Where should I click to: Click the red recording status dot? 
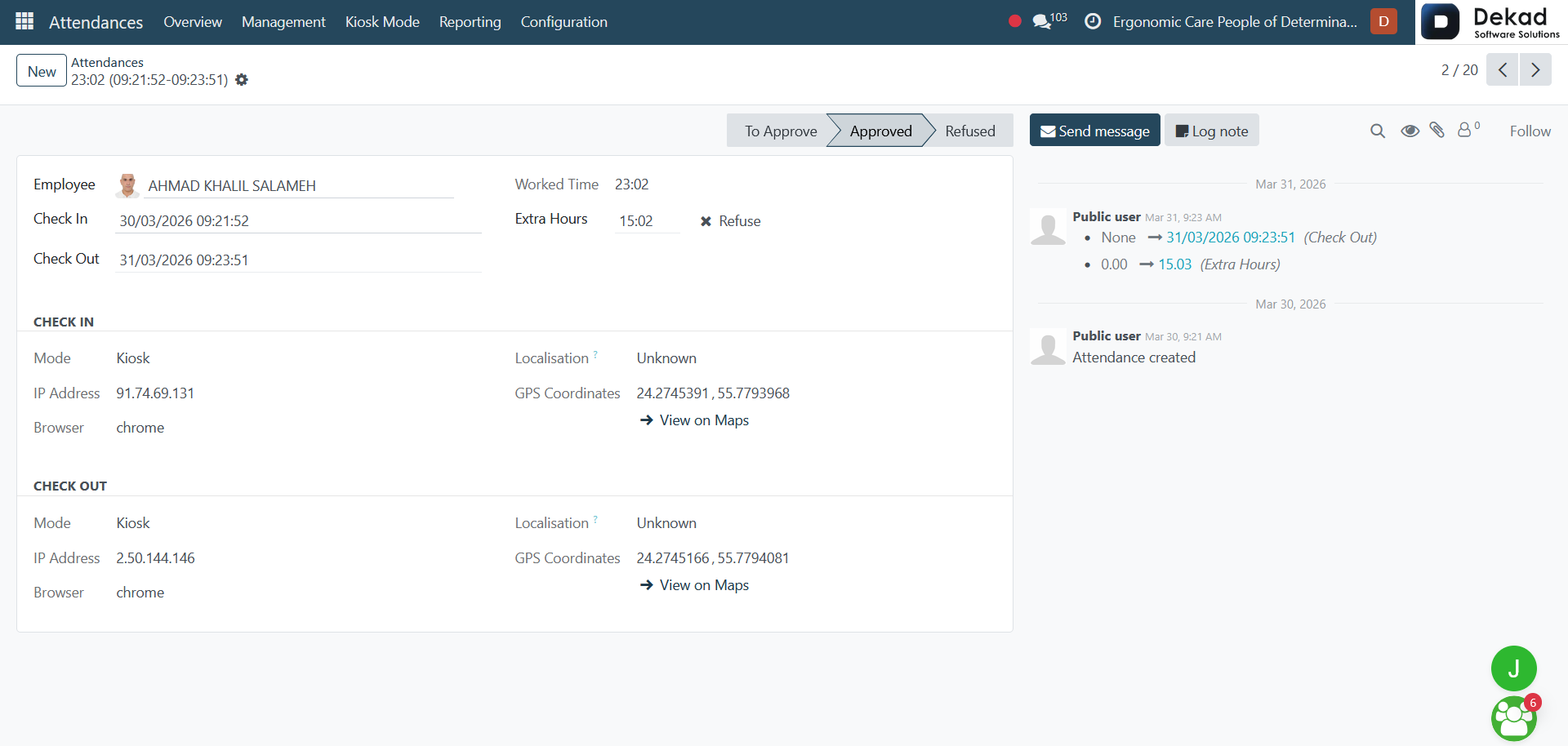point(1015,21)
